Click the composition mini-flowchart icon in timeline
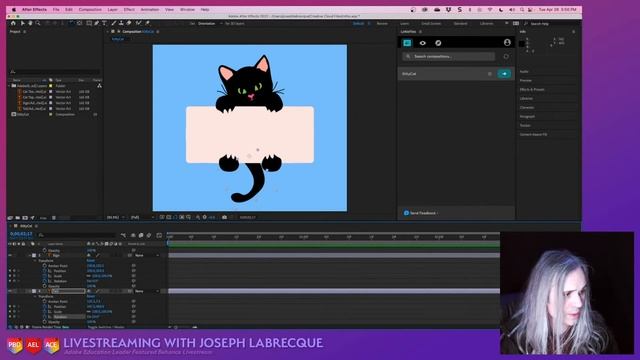The height and width of the screenshot is (360, 640). coord(123,235)
